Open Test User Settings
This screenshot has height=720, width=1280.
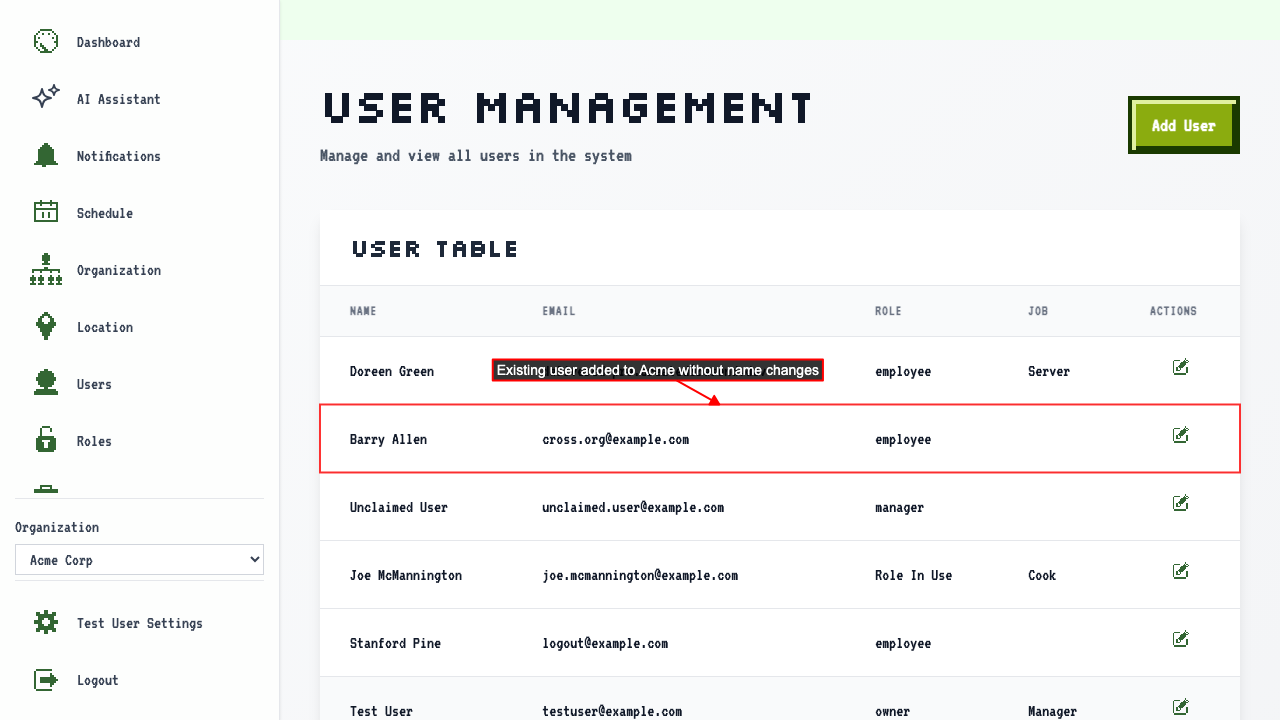(x=140, y=623)
